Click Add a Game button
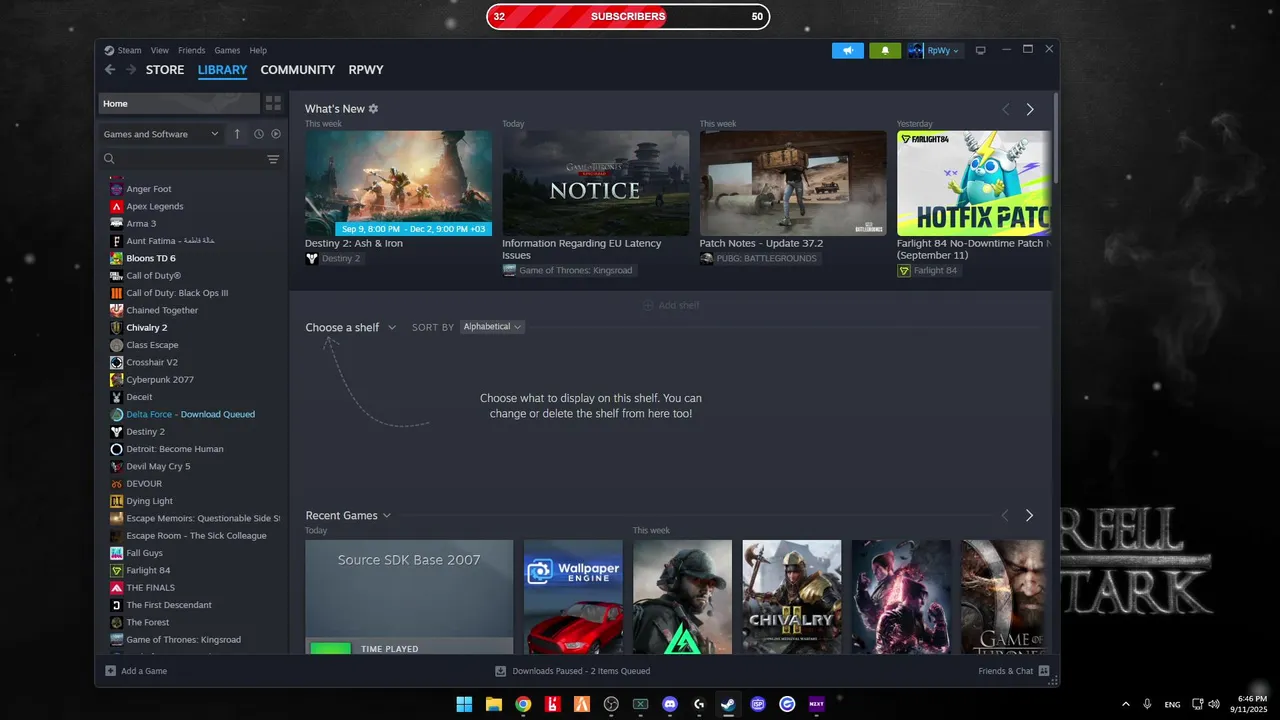Screen dimensions: 1280x720 click(136, 671)
